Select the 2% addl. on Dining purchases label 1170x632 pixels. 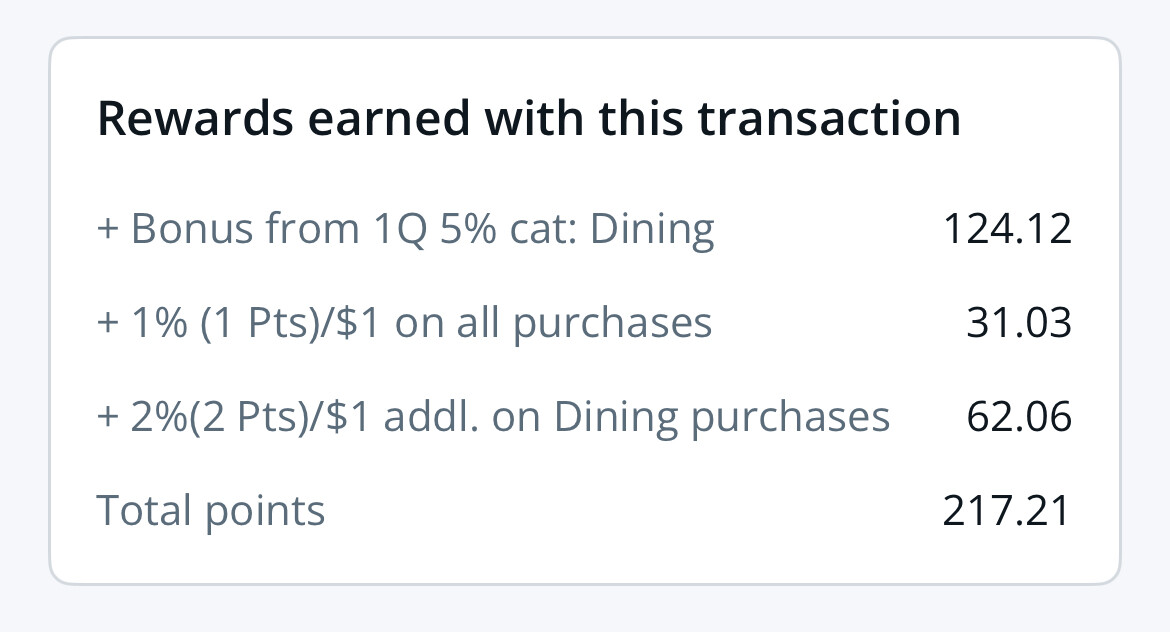coord(493,417)
